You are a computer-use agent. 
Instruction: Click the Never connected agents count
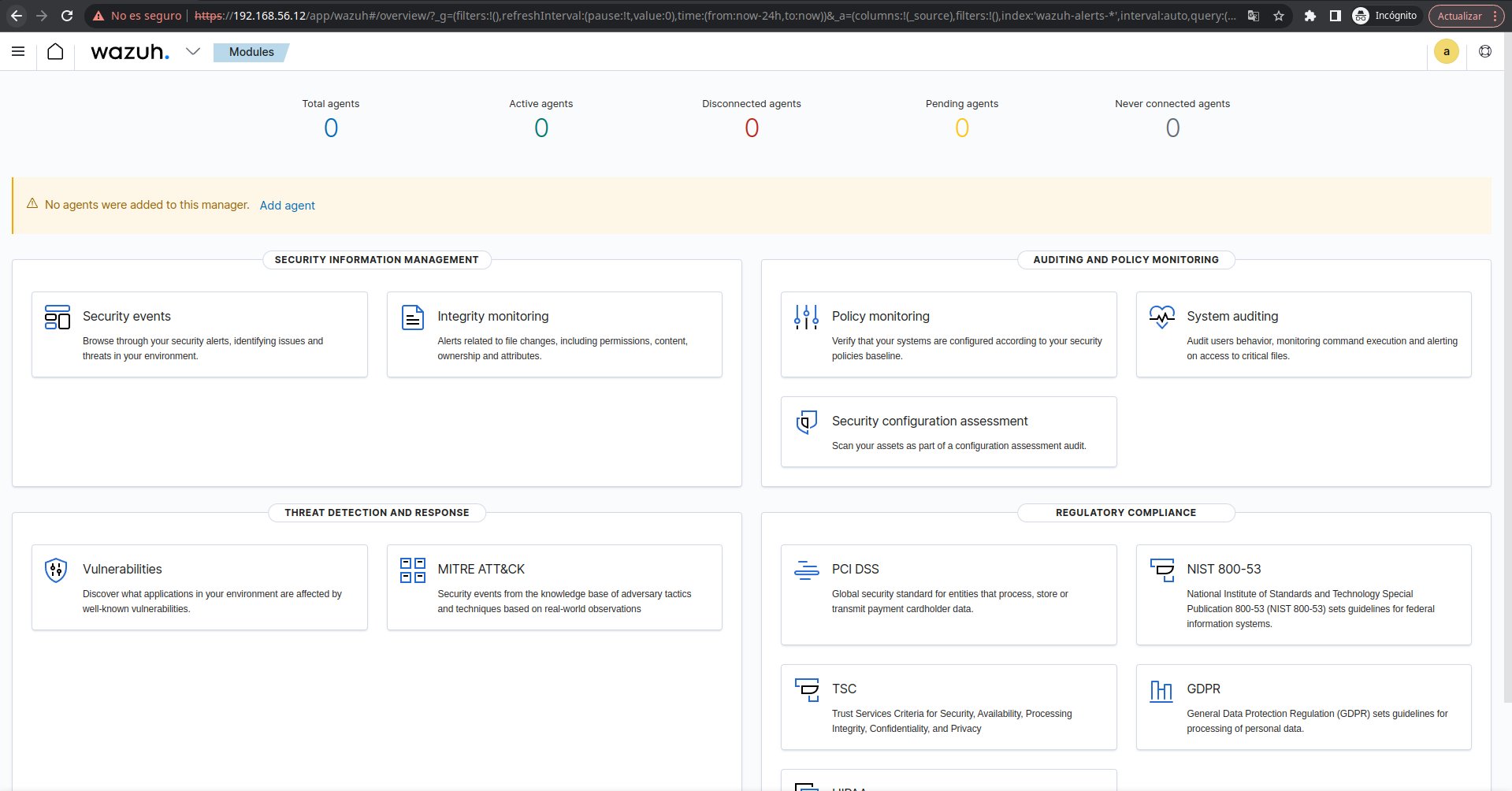pyautogui.click(x=1172, y=128)
